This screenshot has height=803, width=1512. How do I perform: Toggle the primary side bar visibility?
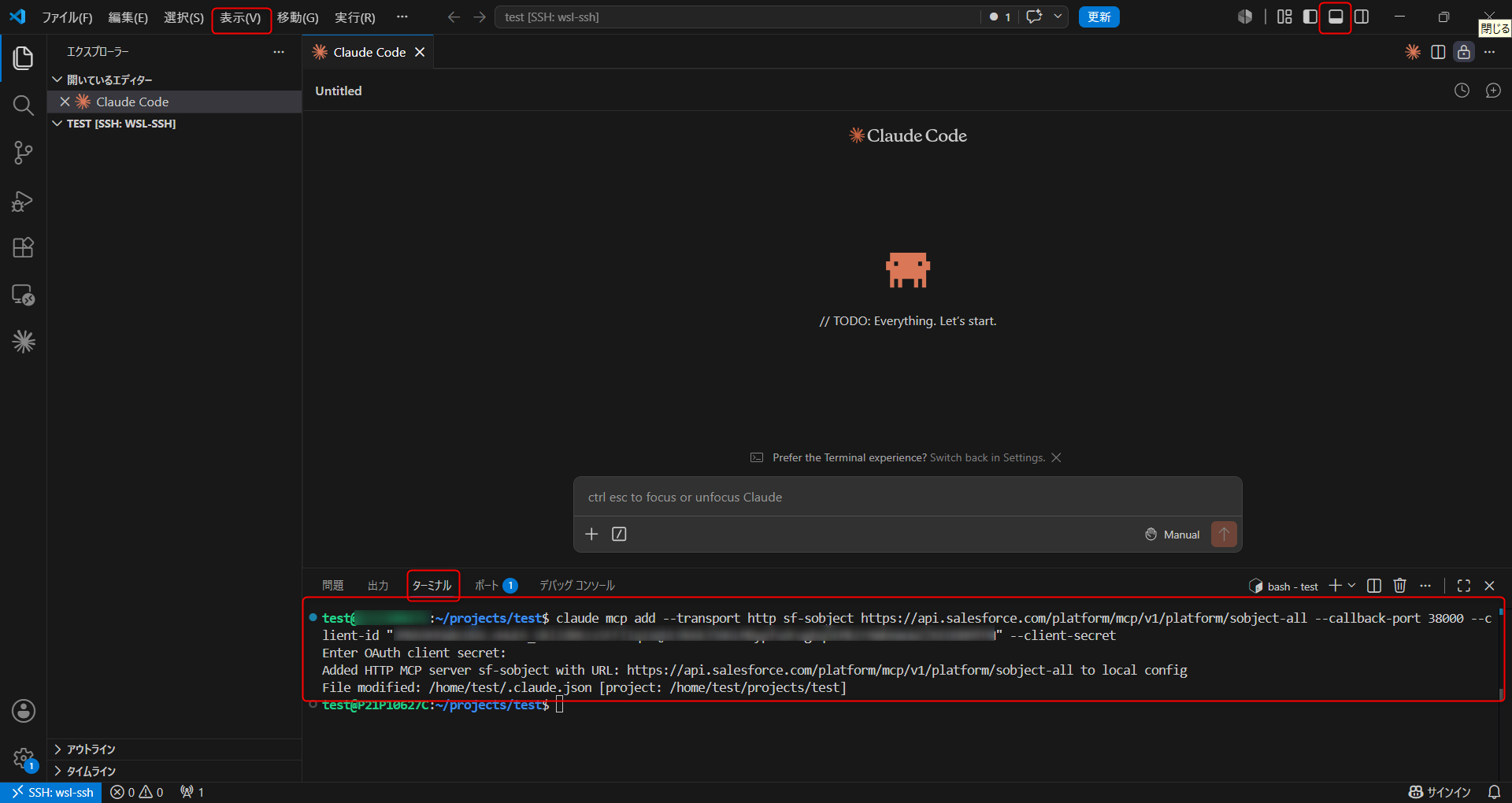coord(1310,17)
